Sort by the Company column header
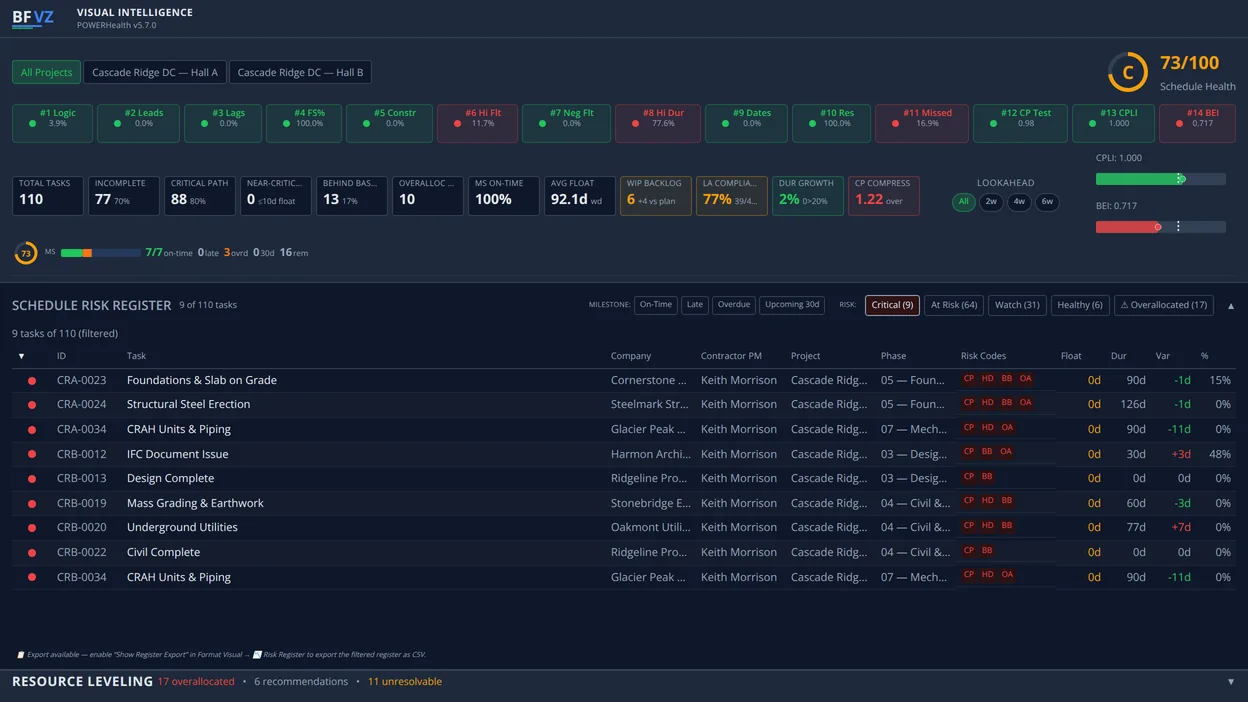1248x702 pixels. click(x=631, y=356)
